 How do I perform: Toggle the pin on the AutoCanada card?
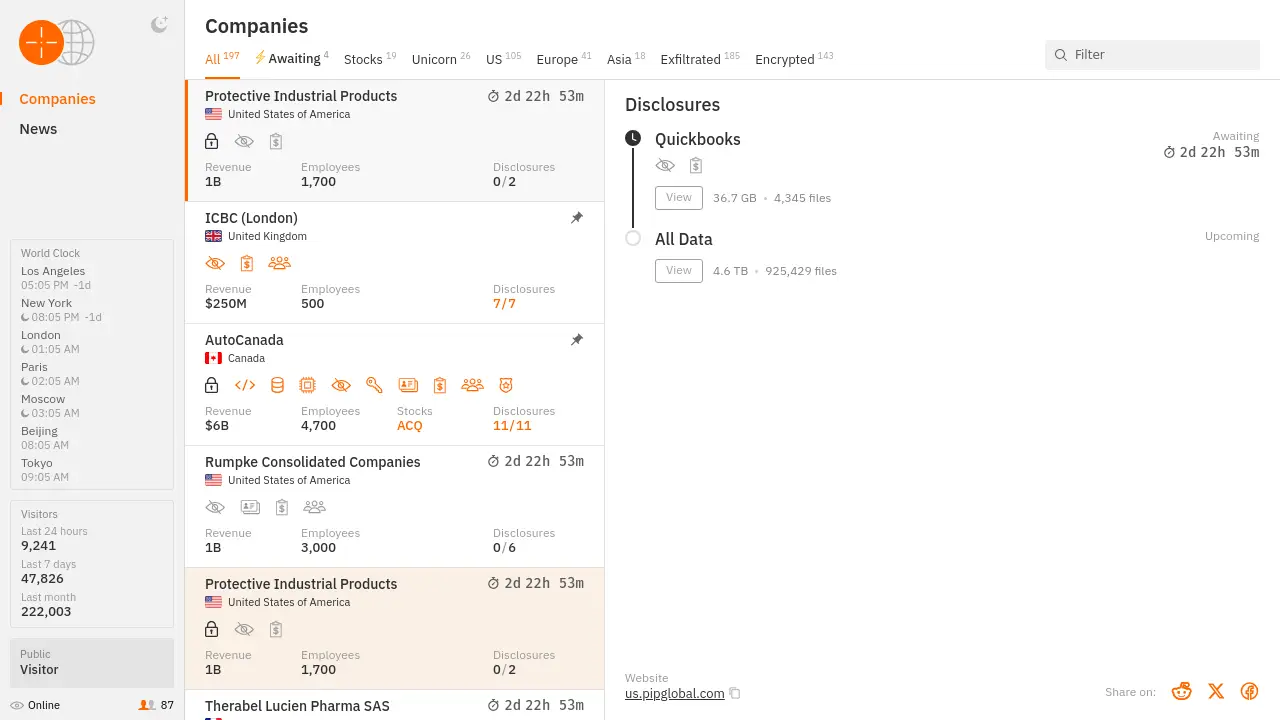(x=577, y=340)
